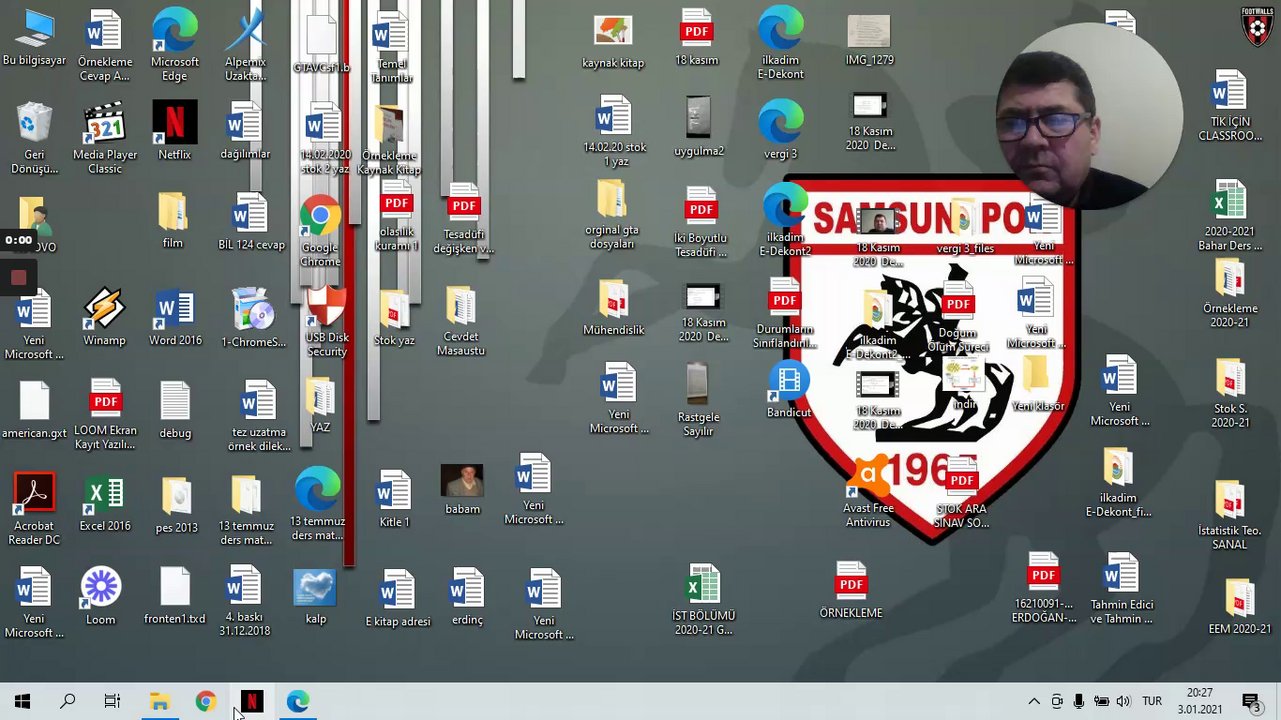This screenshot has width=1281, height=720.
Task: Open the babam photo thumbnail
Action: (462, 490)
